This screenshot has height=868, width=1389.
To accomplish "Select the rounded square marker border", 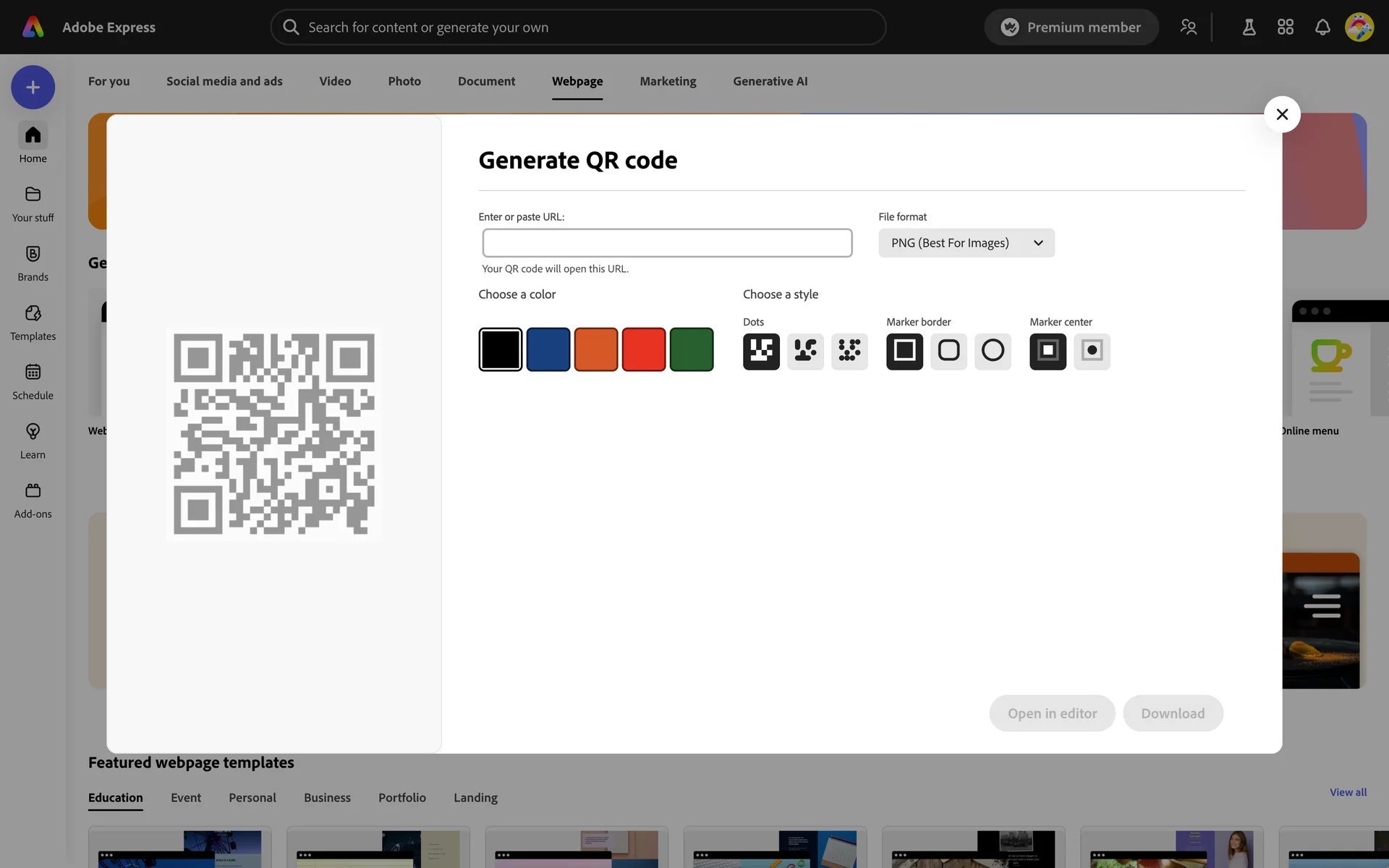I will pyautogui.click(x=948, y=351).
